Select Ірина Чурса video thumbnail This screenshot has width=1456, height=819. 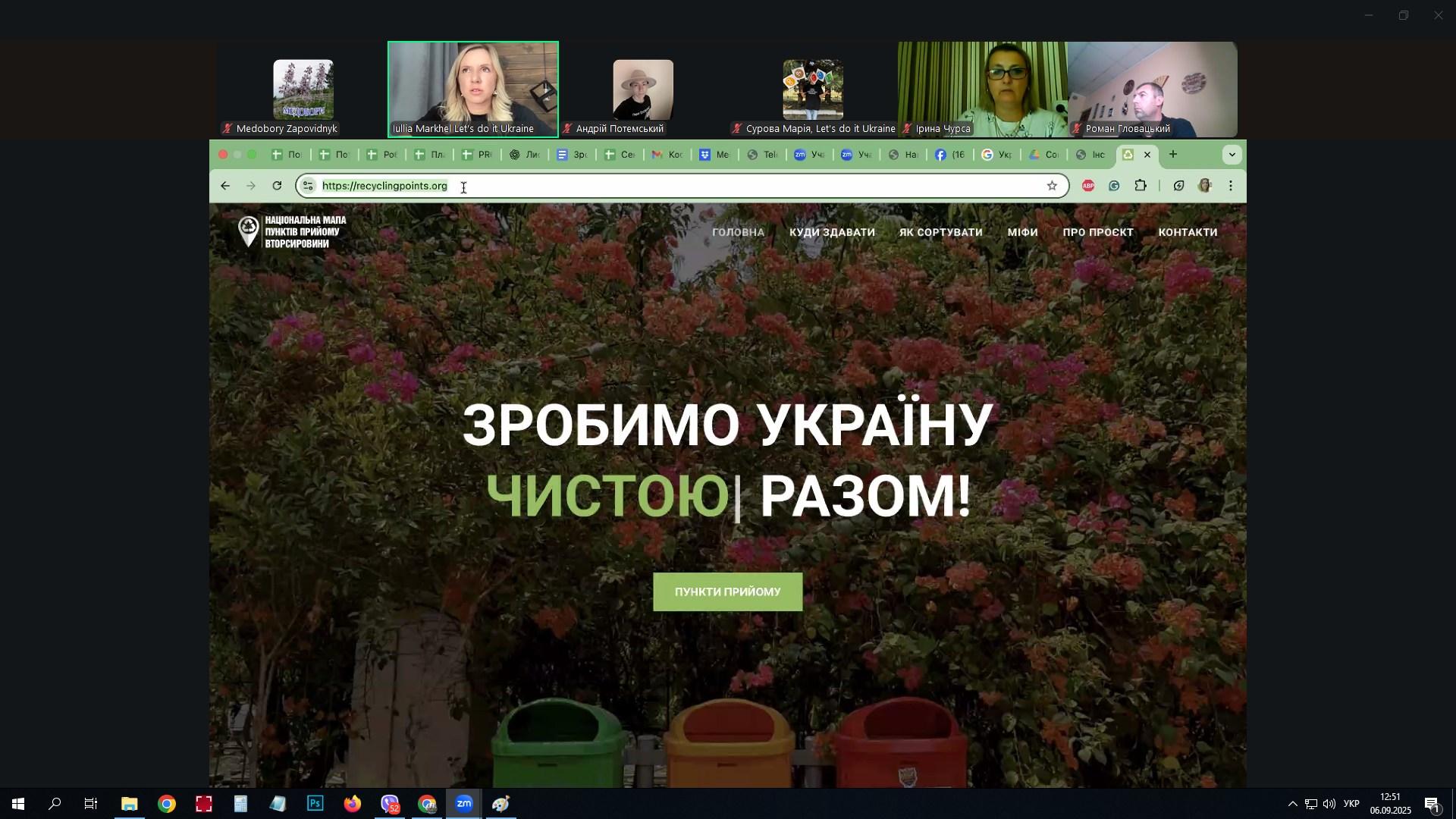coord(983,89)
